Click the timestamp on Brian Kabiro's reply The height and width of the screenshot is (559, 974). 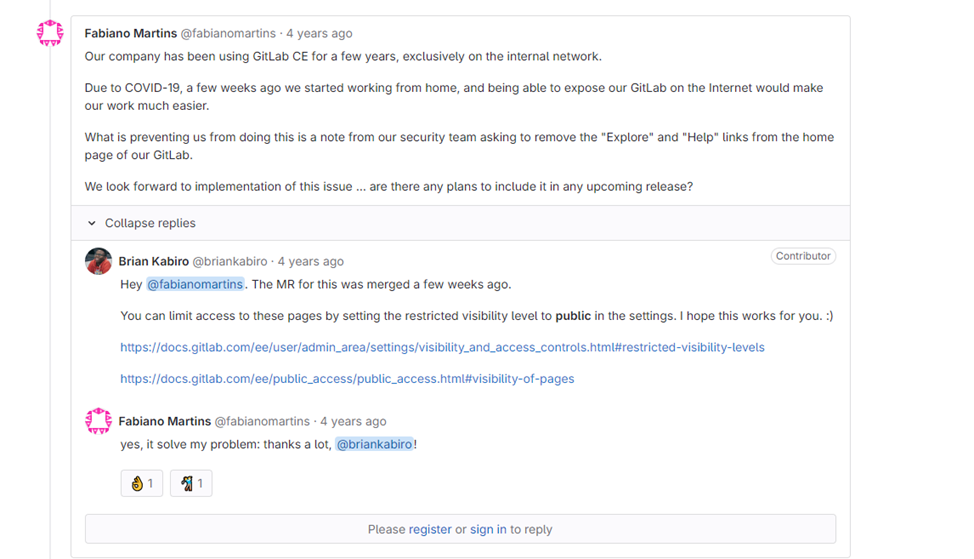(311, 261)
